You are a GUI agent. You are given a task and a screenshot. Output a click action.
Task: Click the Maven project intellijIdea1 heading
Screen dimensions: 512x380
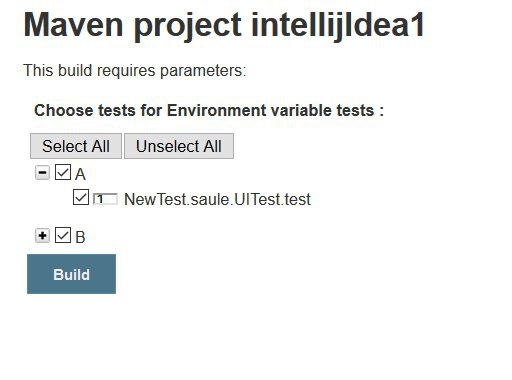pyautogui.click(x=224, y=26)
